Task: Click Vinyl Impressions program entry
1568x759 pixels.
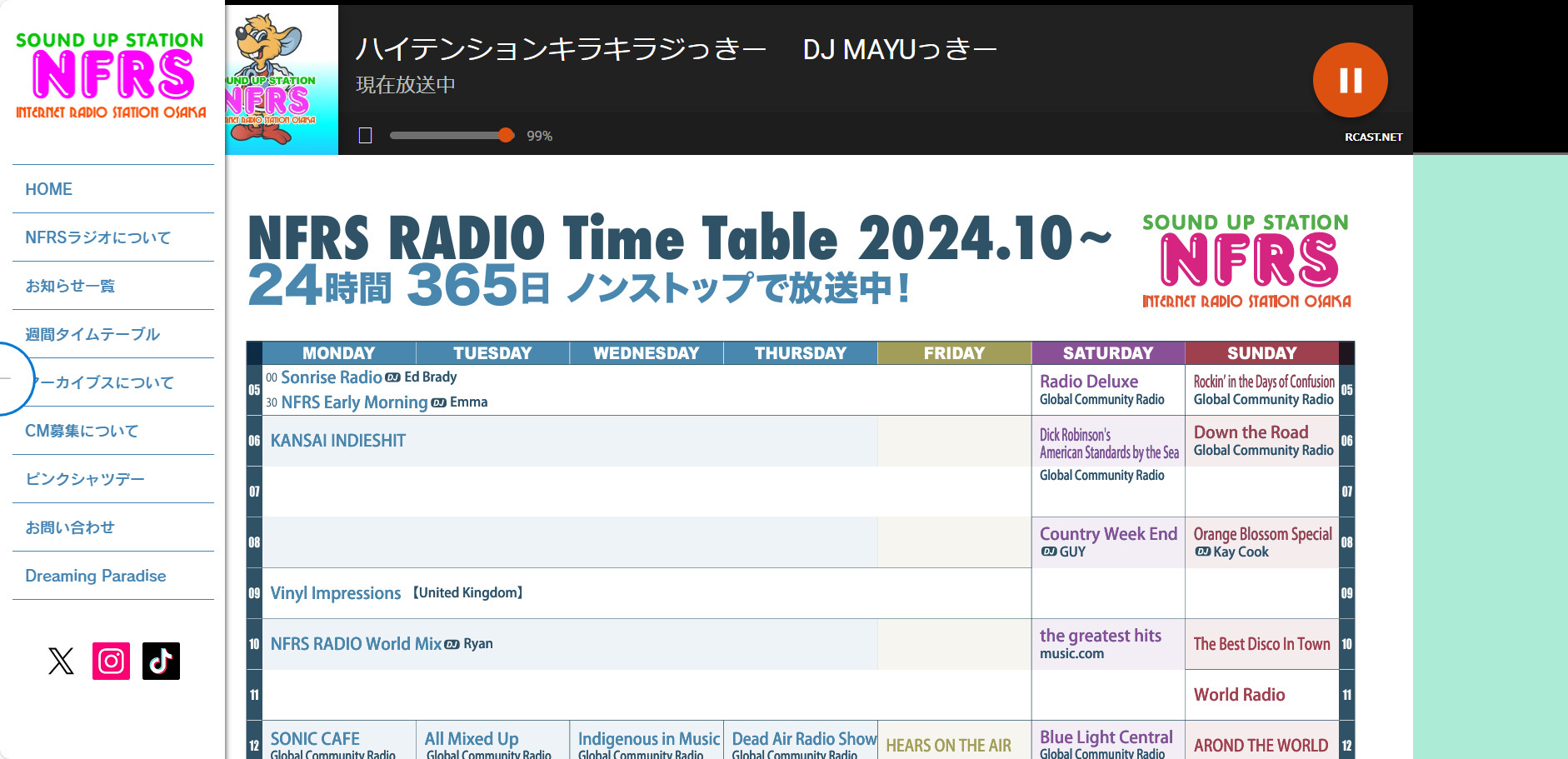Action: 336,593
